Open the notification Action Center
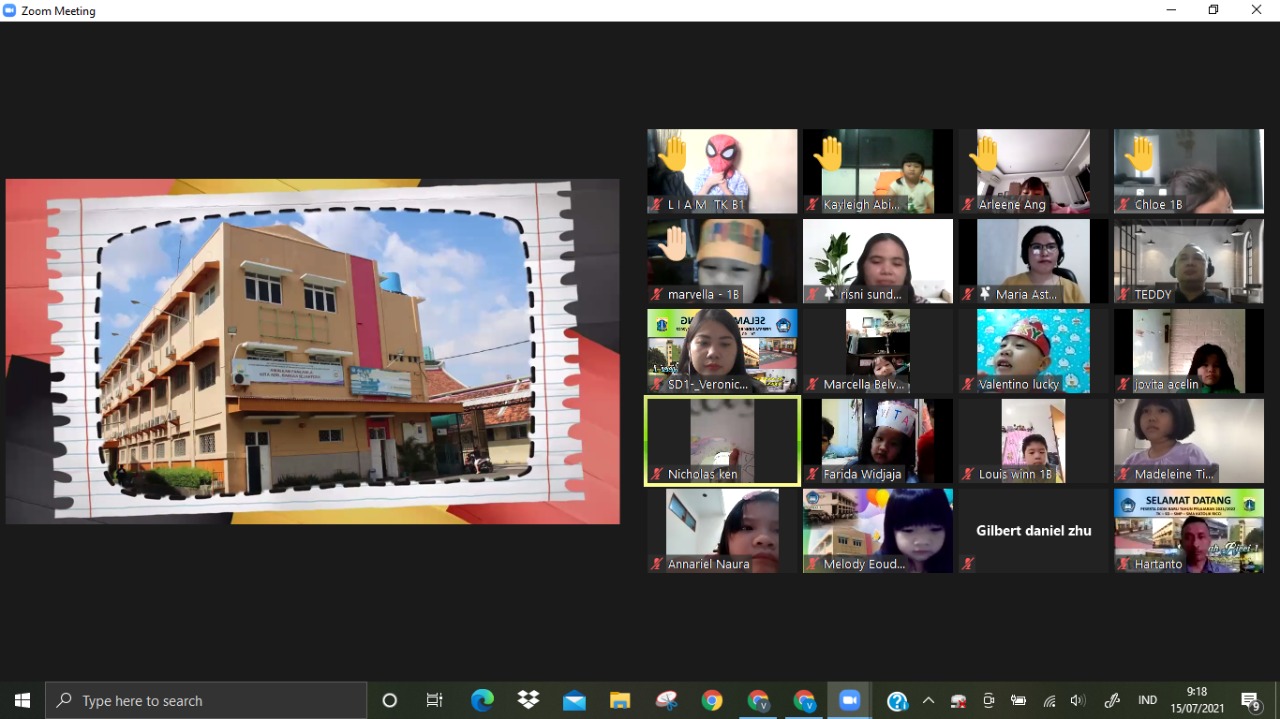The height and width of the screenshot is (719, 1280). 1250,700
